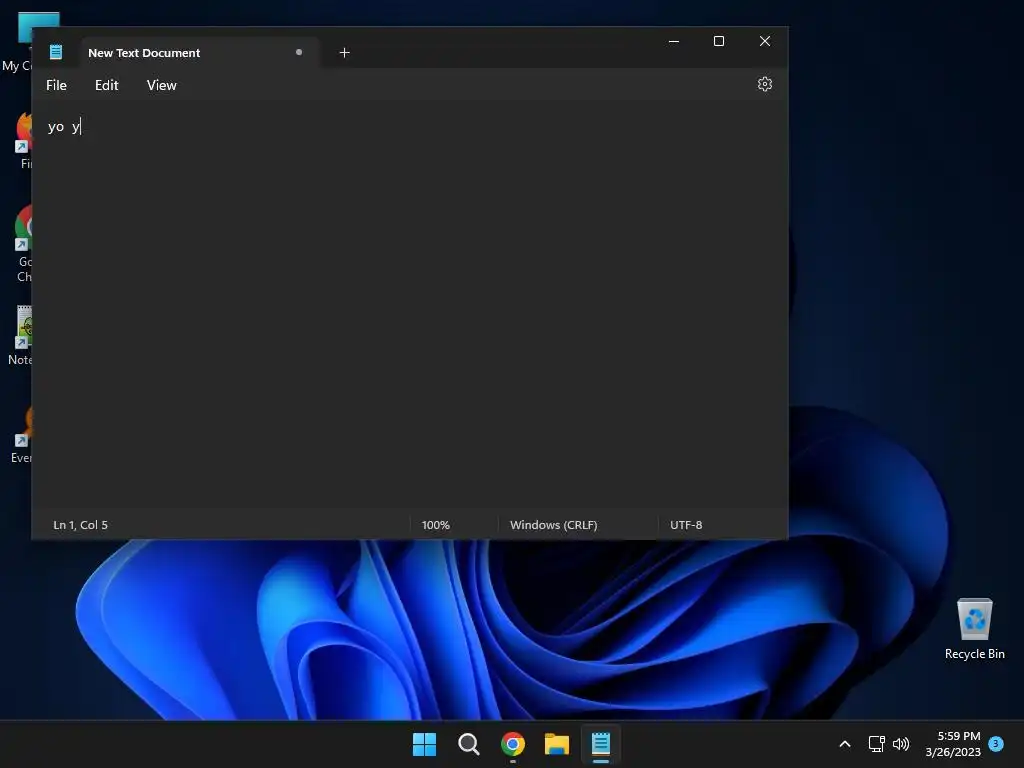Show hidden icons tray chevron

[844, 744]
